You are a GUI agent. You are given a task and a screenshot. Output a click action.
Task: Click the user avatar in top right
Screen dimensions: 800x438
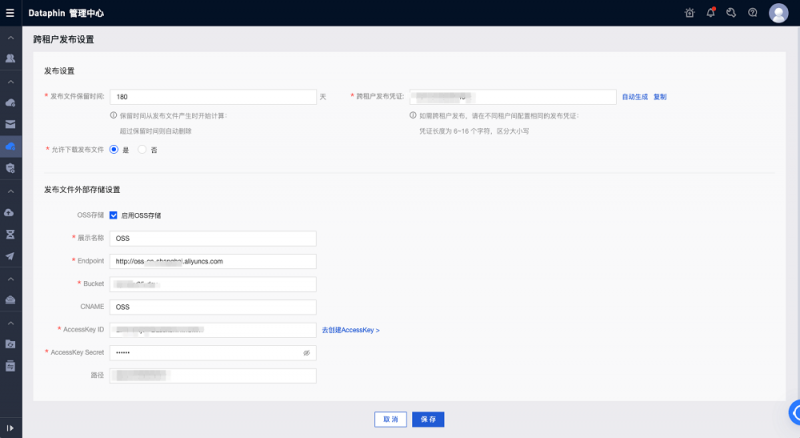click(778, 13)
